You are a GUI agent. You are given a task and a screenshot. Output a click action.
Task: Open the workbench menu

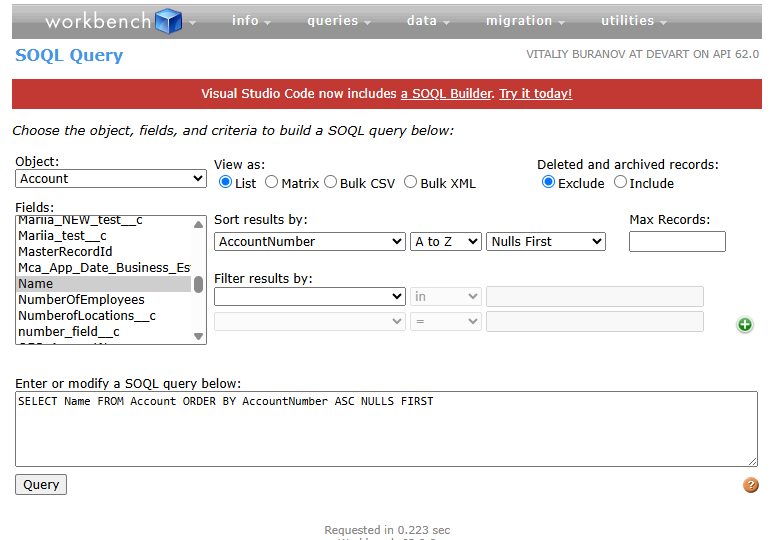[x=120, y=21]
